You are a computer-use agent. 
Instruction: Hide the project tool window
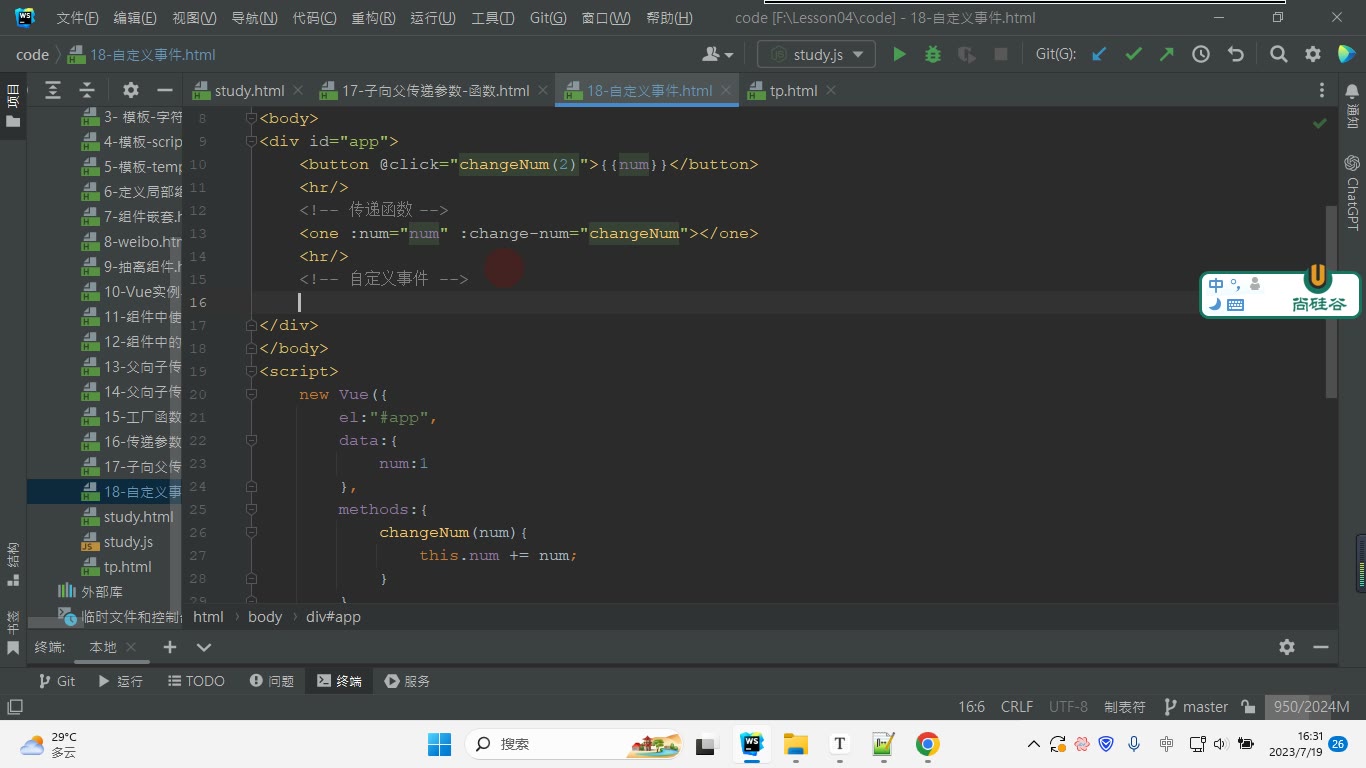164,90
